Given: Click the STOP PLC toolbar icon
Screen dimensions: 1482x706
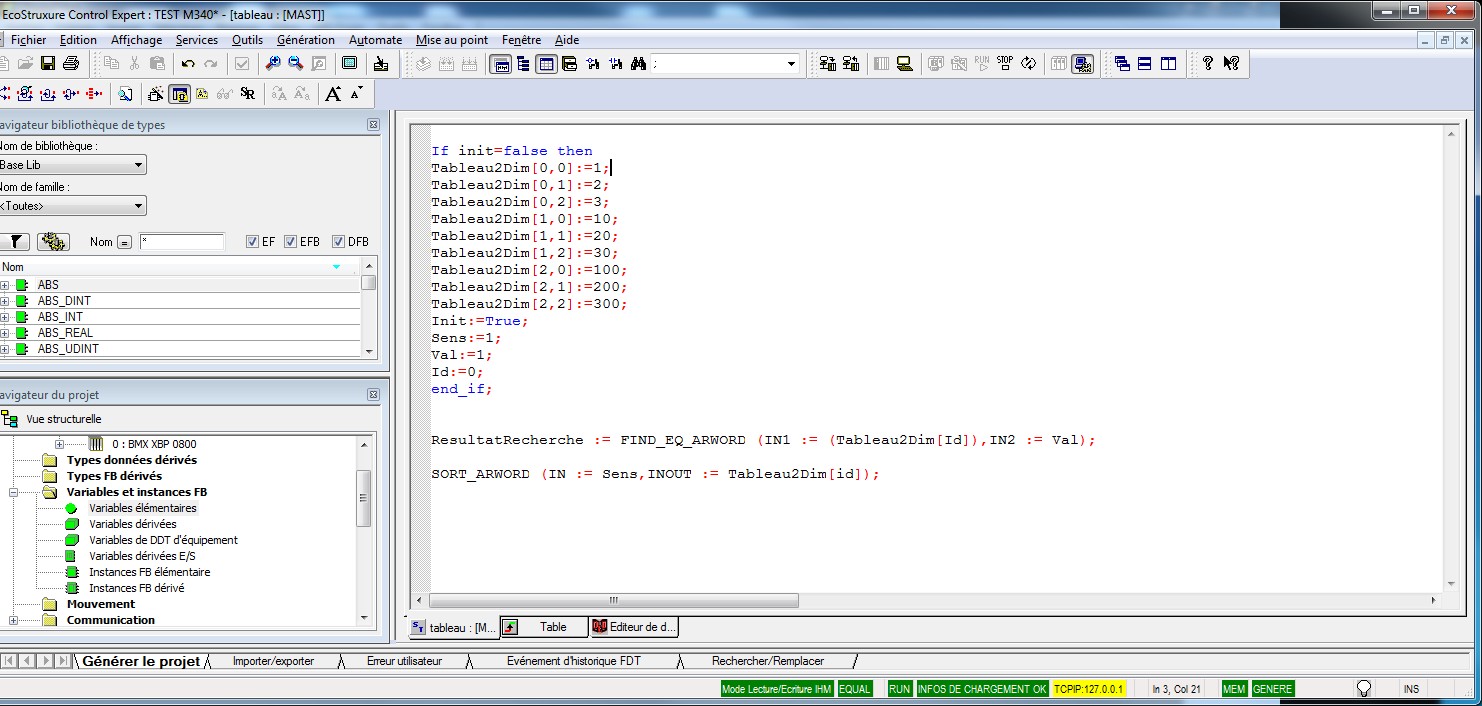Looking at the screenshot, I should (1005, 63).
